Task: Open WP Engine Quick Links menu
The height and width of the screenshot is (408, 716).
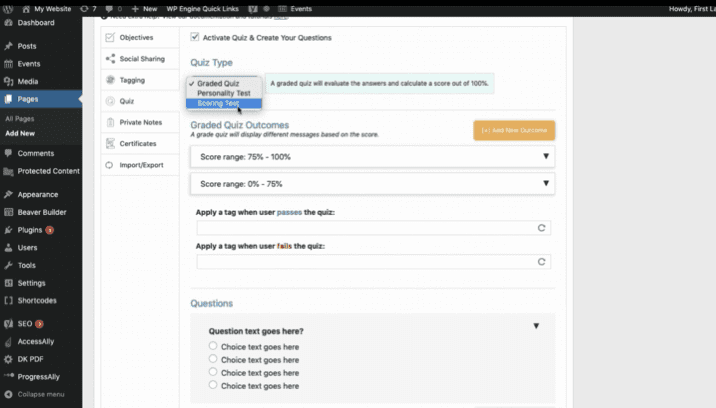Action: tap(202, 9)
